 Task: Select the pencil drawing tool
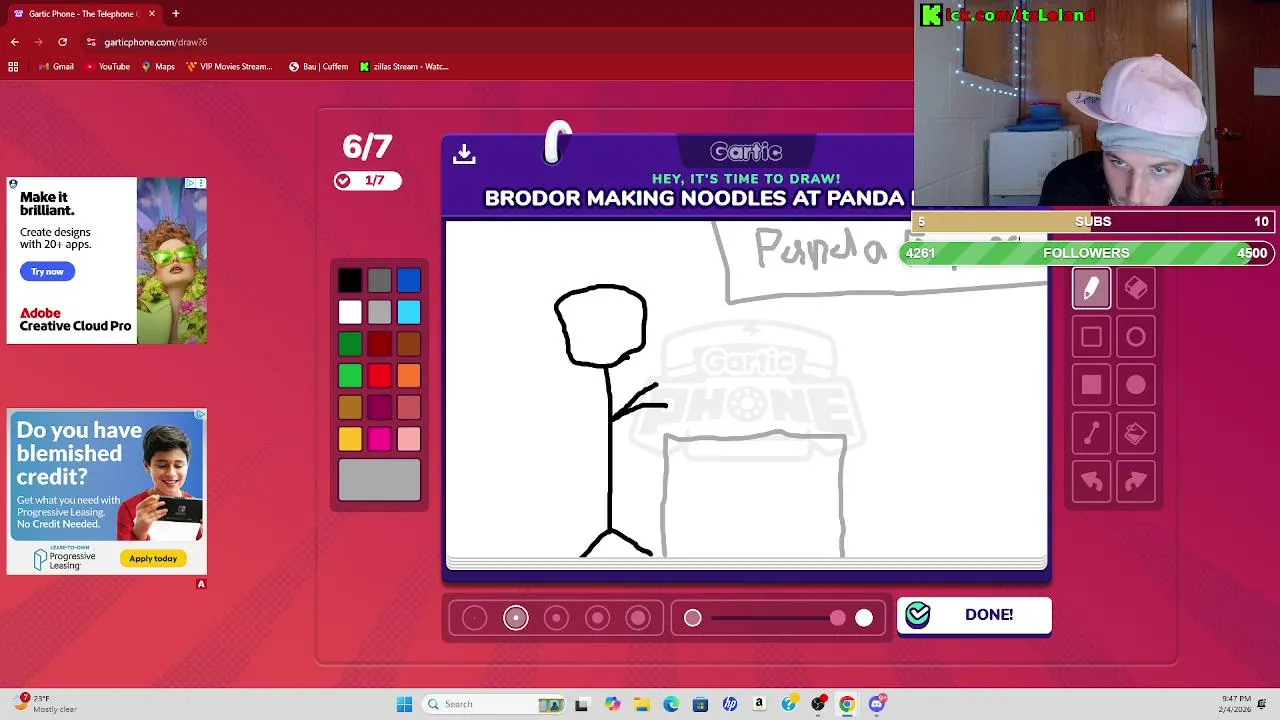1091,289
